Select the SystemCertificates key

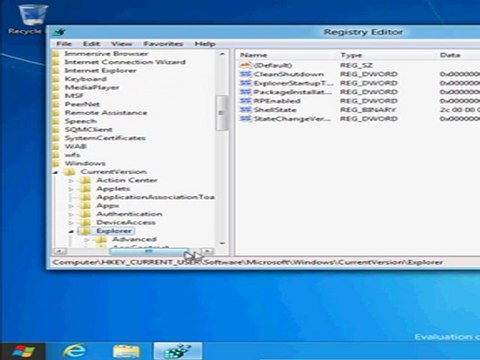tap(105, 138)
